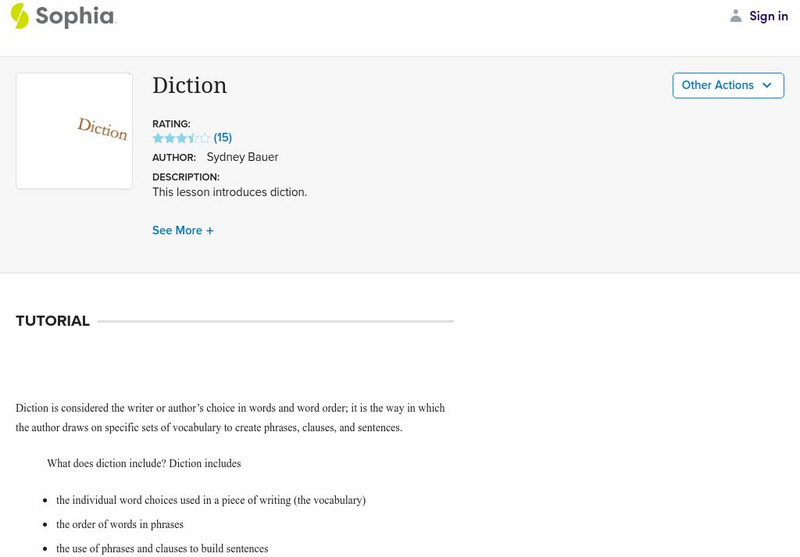Rate the lesson with the first star
The image size is (800, 557).
[158, 138]
